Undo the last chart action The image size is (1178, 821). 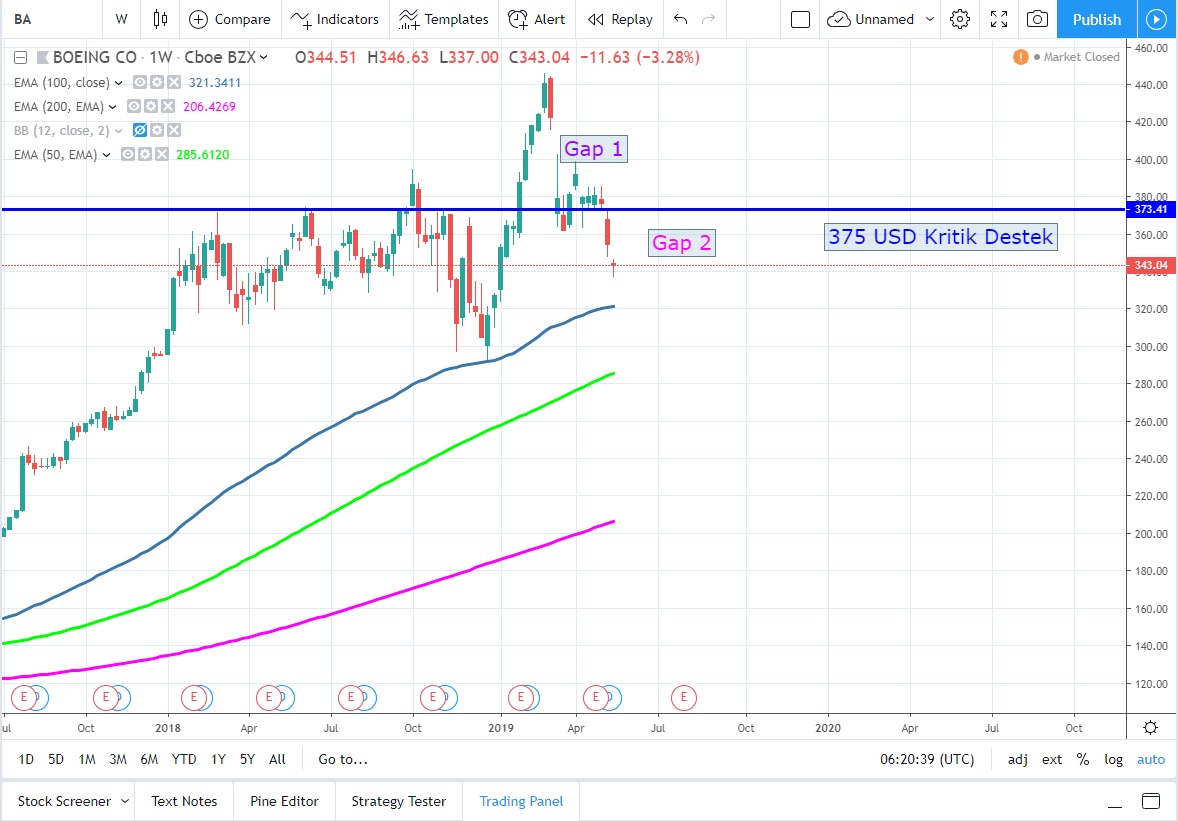(x=681, y=20)
